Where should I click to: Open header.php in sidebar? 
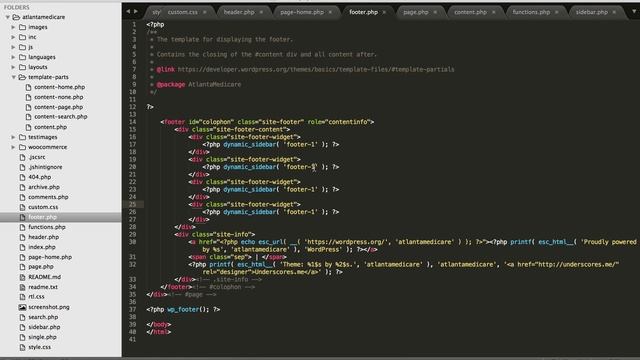pos(44,237)
